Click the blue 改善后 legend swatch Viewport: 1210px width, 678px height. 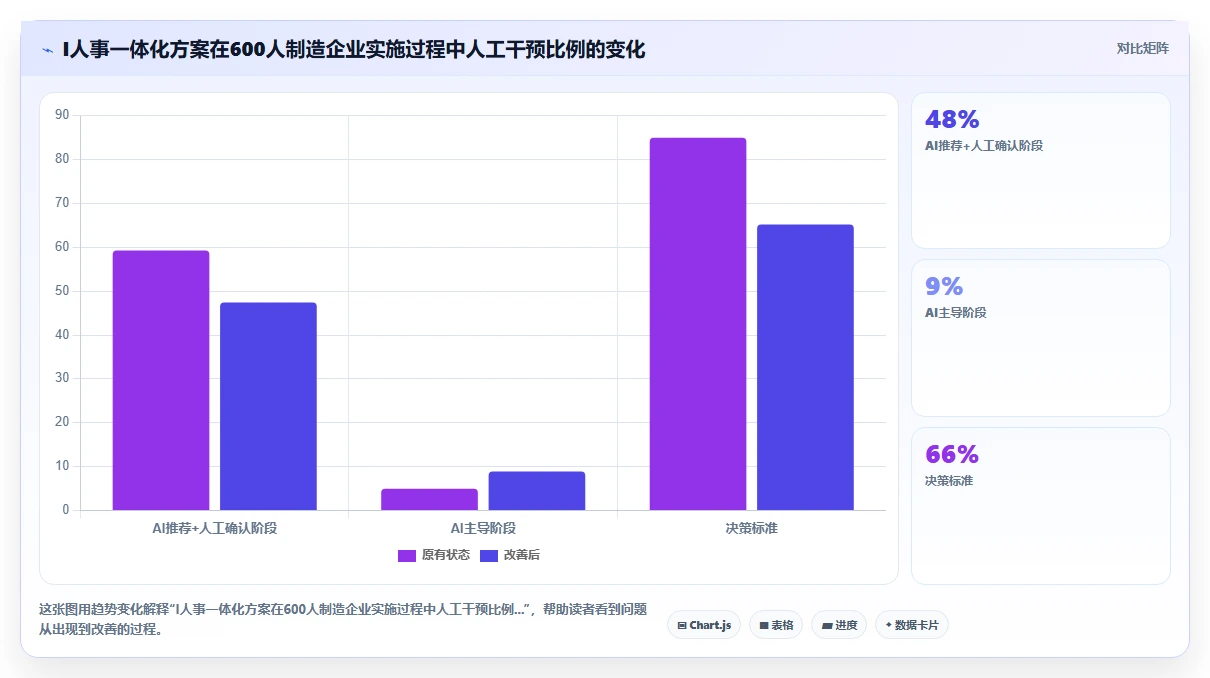tap(489, 556)
